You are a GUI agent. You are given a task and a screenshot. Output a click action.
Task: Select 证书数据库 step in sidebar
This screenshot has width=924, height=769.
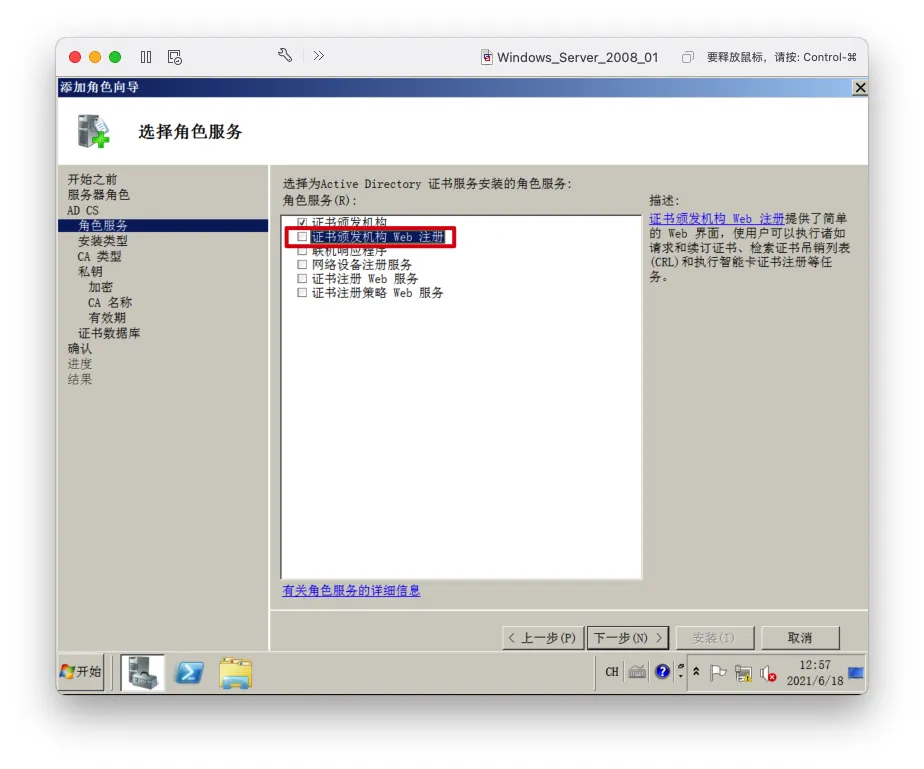[109, 333]
